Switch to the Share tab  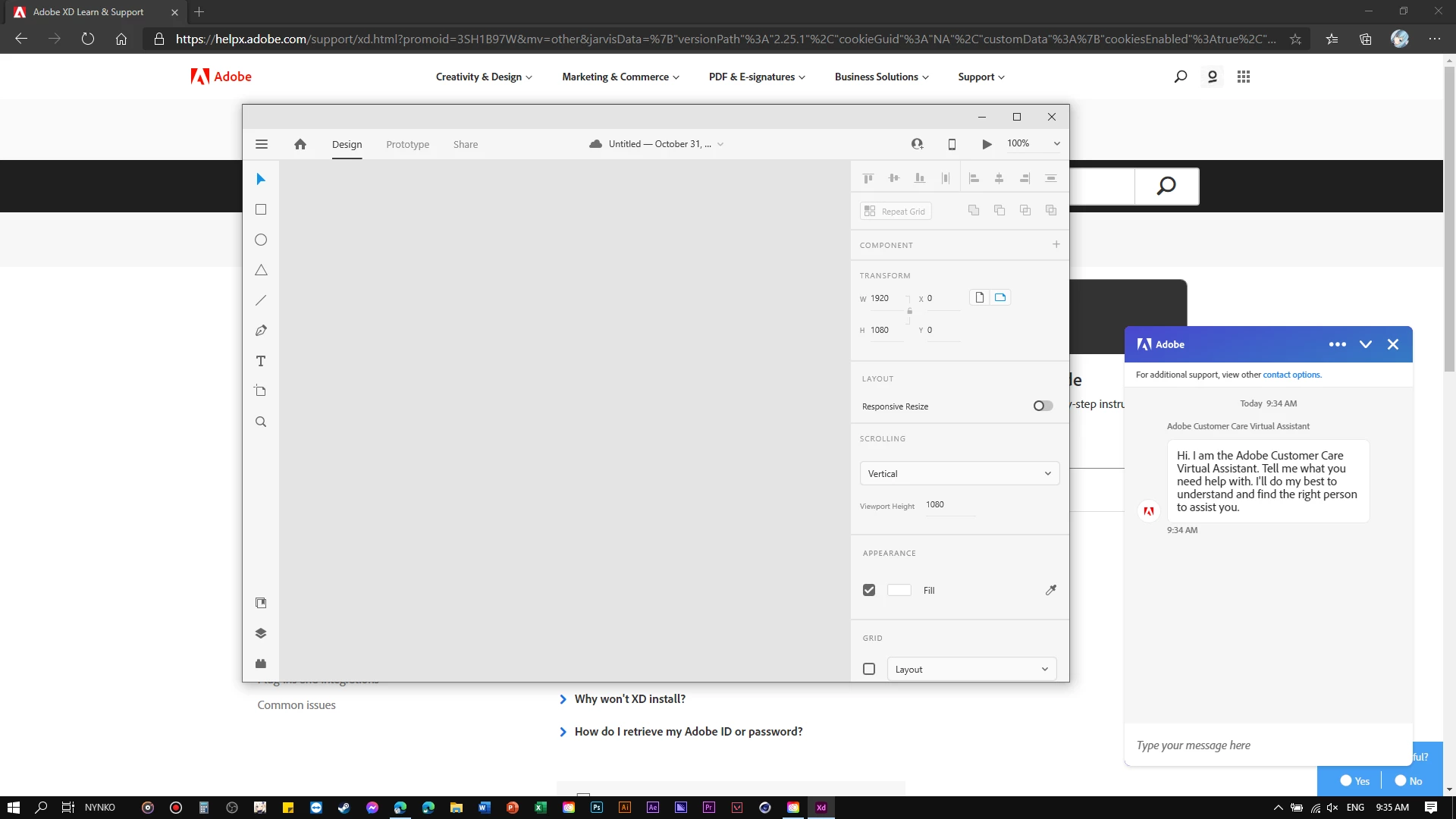(x=466, y=144)
